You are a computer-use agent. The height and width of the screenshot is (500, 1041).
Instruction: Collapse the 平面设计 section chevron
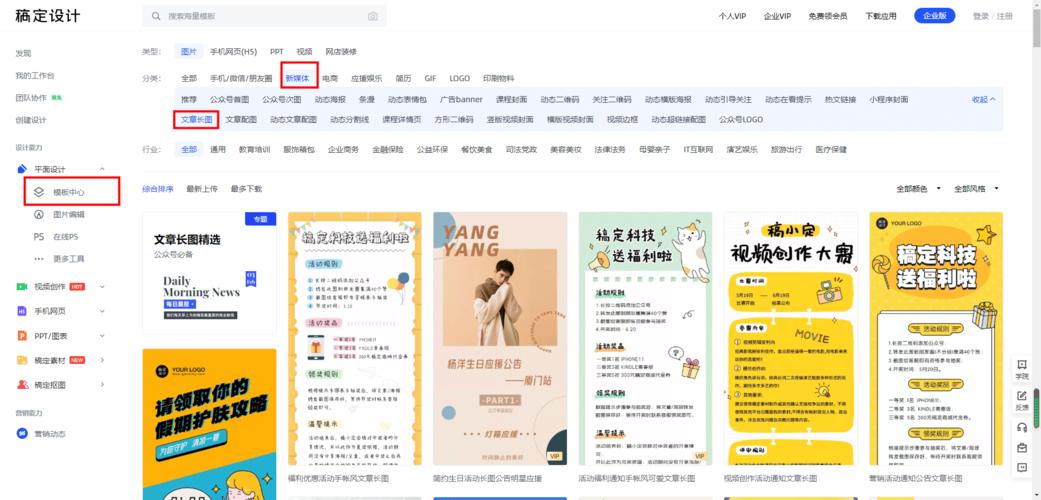pyautogui.click(x=102, y=169)
